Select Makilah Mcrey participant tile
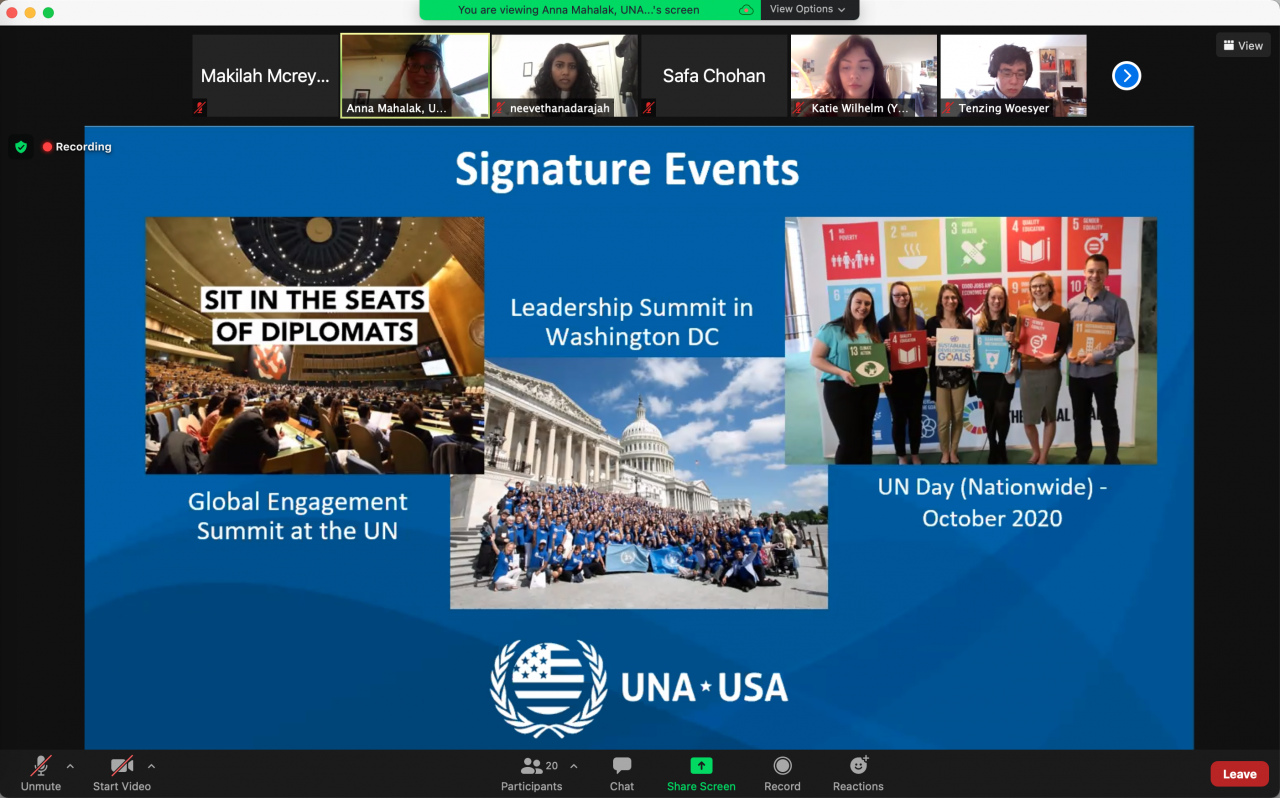Viewport: 1280px width, 798px height. 265,76
